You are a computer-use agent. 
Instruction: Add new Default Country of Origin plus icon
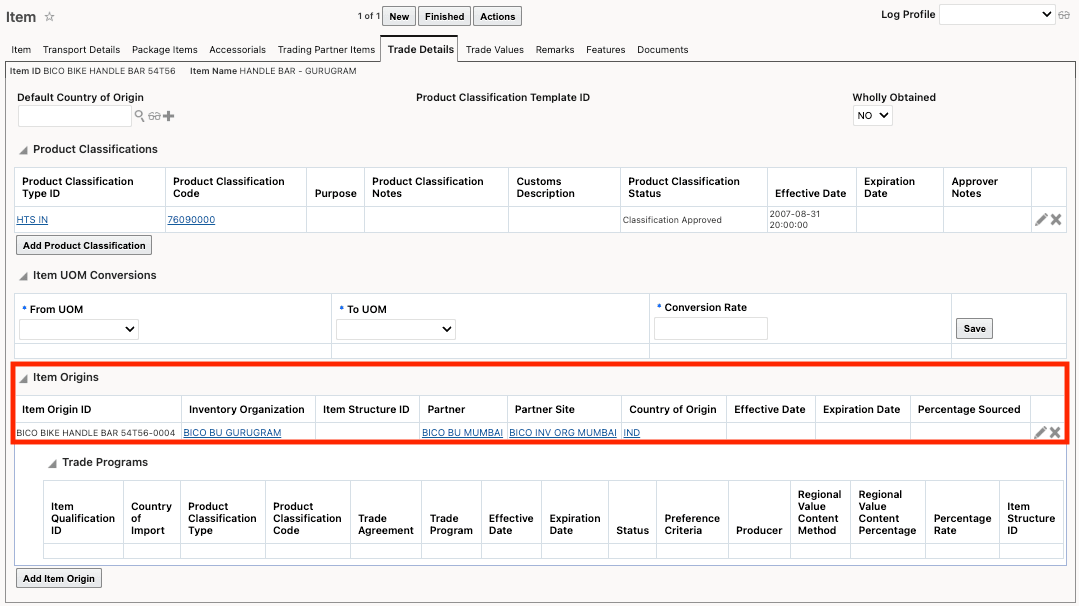pos(169,116)
